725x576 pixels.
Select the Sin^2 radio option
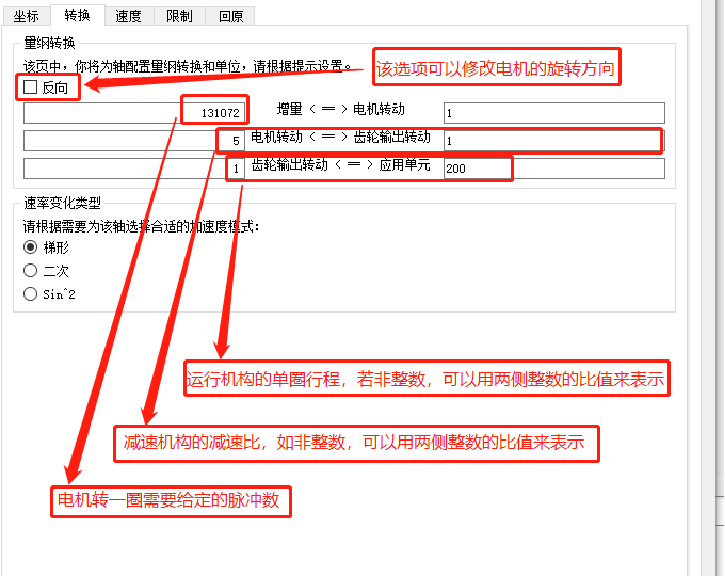(x=30, y=295)
